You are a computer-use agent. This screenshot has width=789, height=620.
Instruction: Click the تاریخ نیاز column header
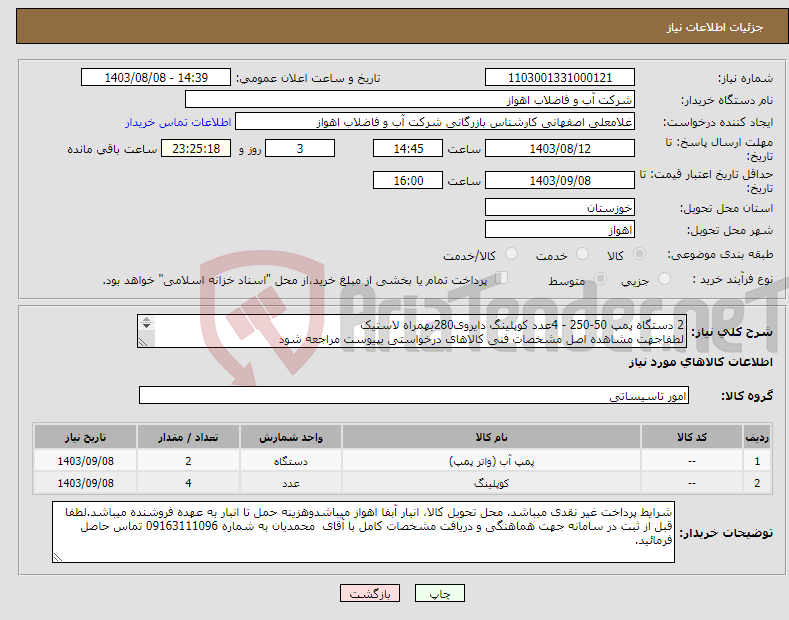86,437
